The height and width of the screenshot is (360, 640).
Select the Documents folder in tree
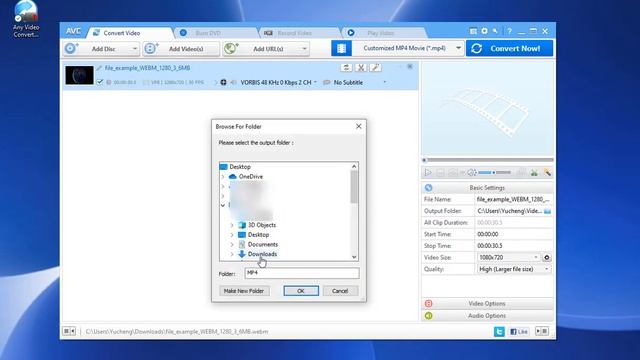pyautogui.click(x=262, y=244)
